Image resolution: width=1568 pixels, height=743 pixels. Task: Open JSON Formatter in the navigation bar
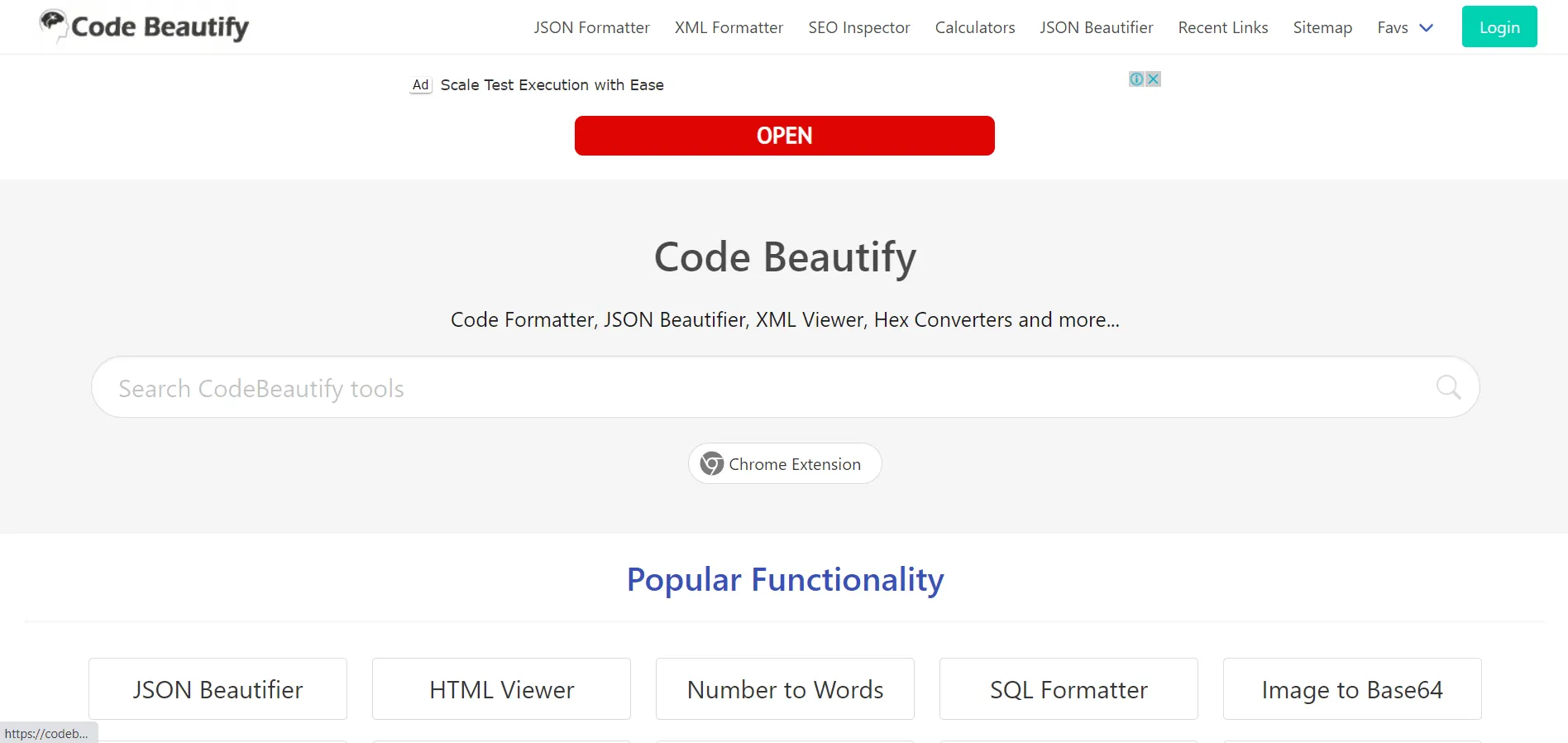coord(591,27)
